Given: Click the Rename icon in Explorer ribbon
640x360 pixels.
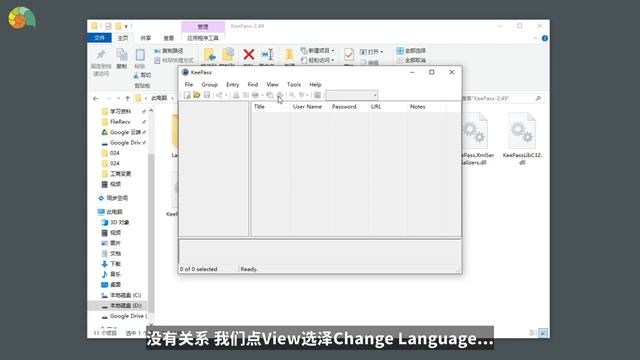Looking at the screenshot, I should tap(267, 54).
